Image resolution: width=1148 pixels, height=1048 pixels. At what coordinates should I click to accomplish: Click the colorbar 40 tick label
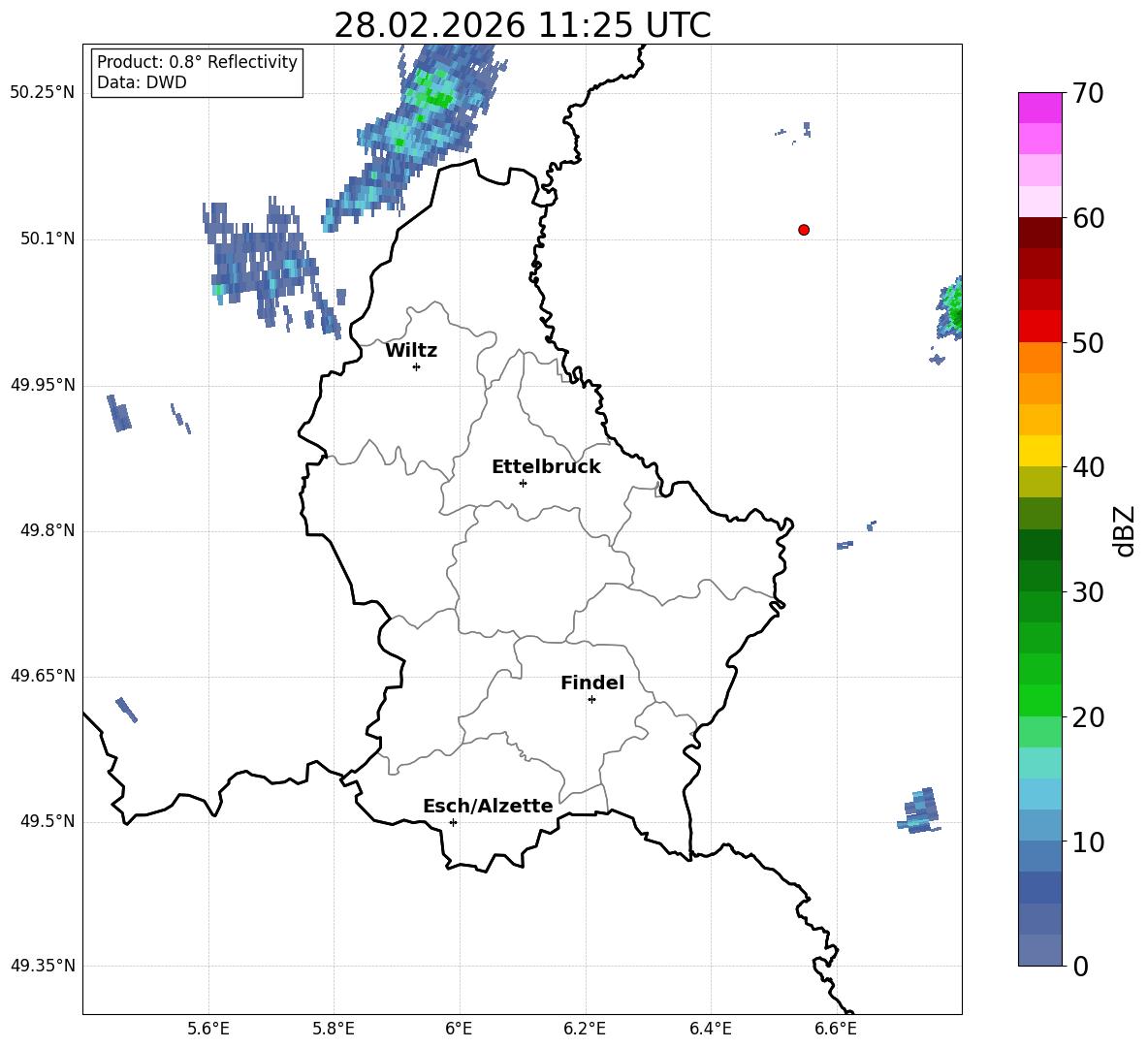pos(1088,467)
